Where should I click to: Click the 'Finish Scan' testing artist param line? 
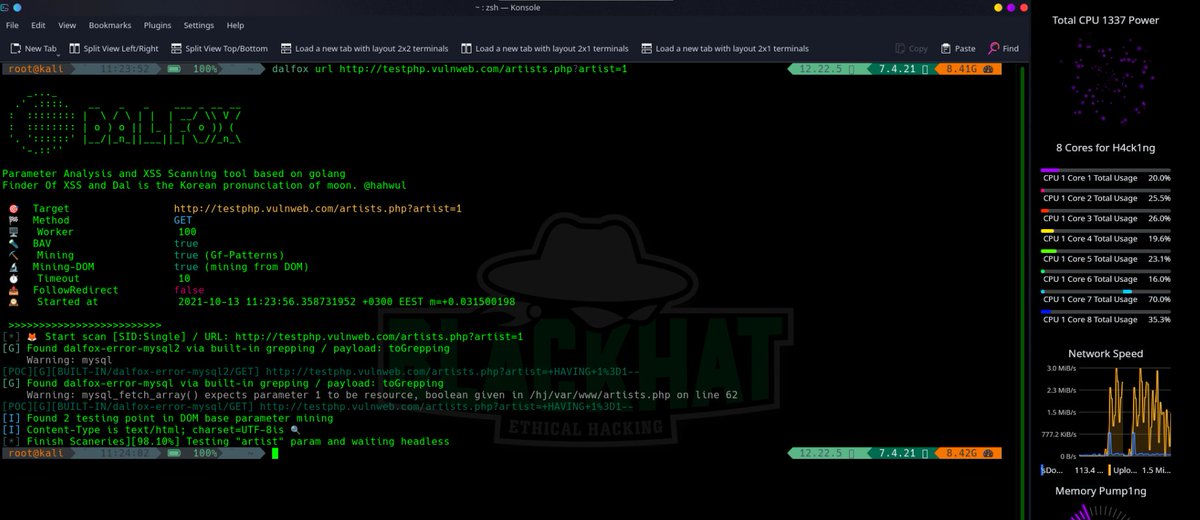[x=226, y=441]
